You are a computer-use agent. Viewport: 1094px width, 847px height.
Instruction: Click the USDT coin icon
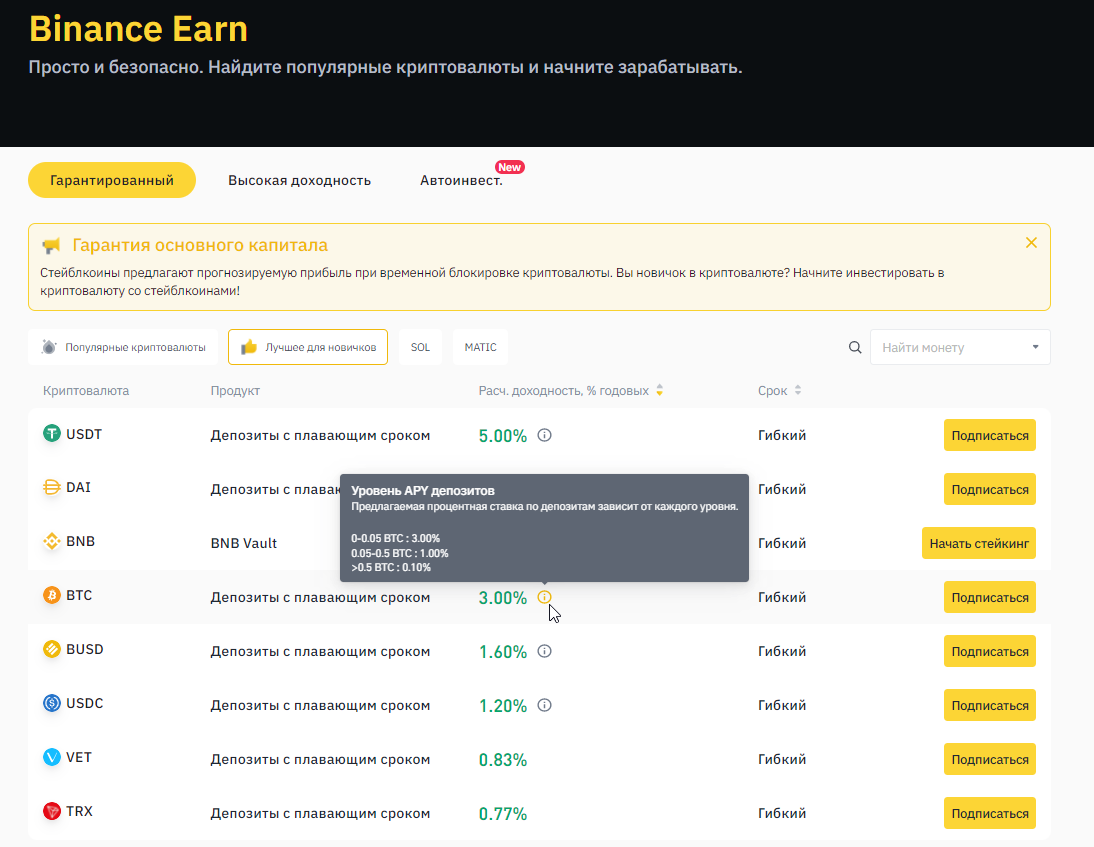pyautogui.click(x=52, y=434)
